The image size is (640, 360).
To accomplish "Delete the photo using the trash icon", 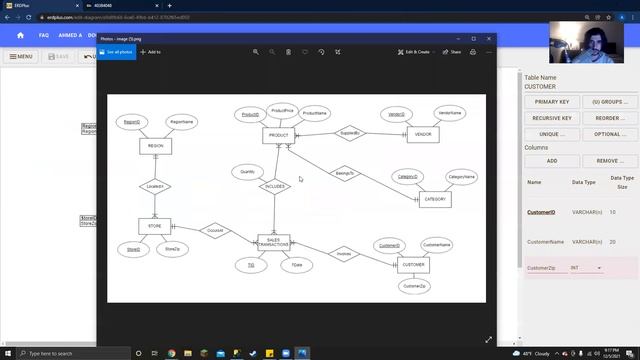I will point(288,52).
